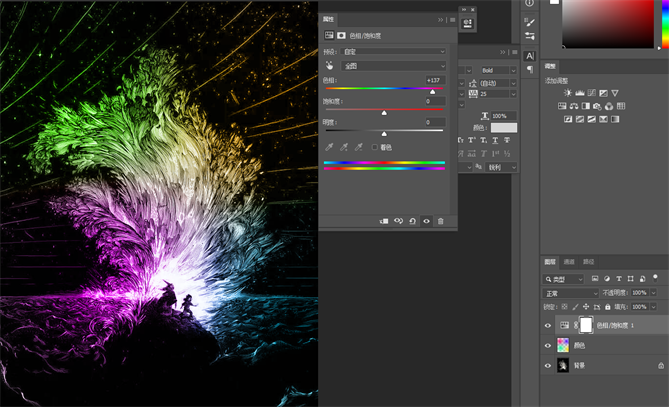This screenshot has width=669, height=407.
Task: Click the lock all padlock icon in Layers
Action: (609, 306)
